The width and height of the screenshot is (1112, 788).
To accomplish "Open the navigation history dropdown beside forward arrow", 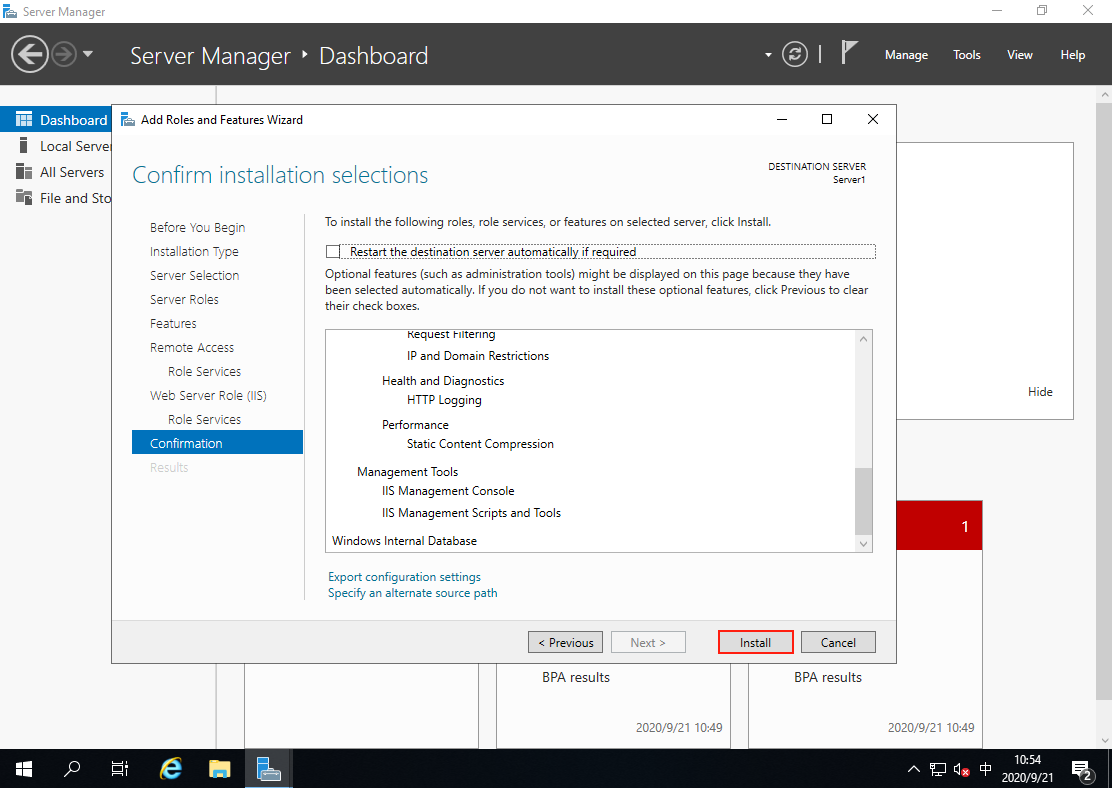I will click(x=88, y=54).
